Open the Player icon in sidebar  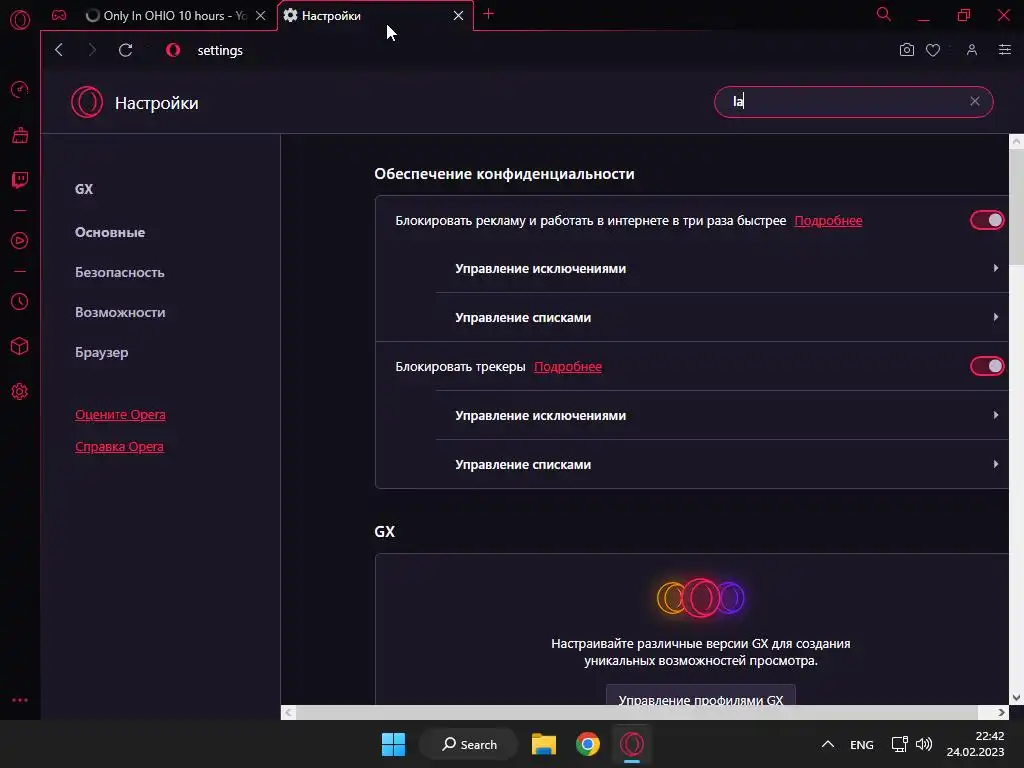(x=20, y=240)
